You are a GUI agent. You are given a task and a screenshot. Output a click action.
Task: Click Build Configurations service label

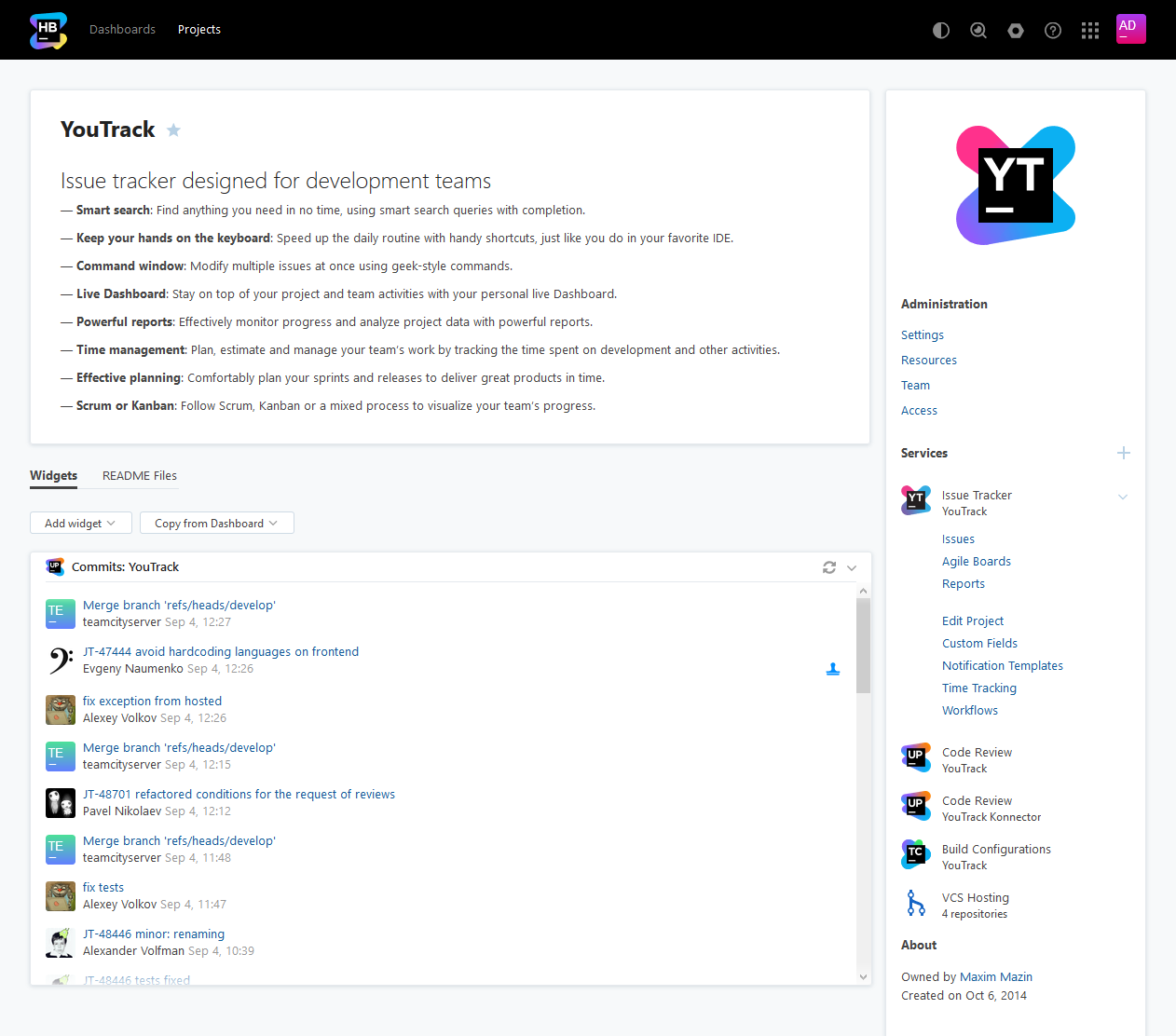click(x=996, y=857)
